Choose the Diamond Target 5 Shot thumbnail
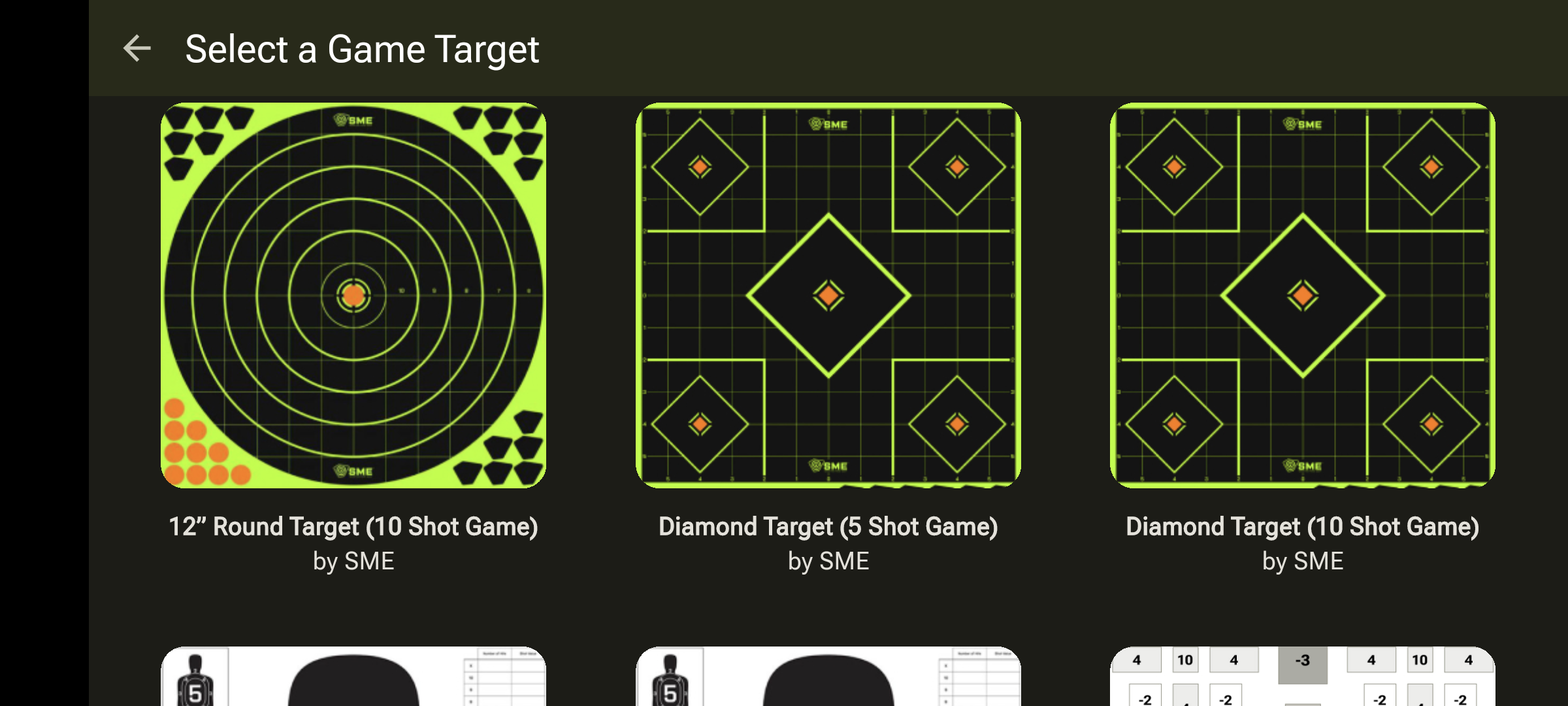This screenshot has width=1568, height=706. tap(828, 295)
